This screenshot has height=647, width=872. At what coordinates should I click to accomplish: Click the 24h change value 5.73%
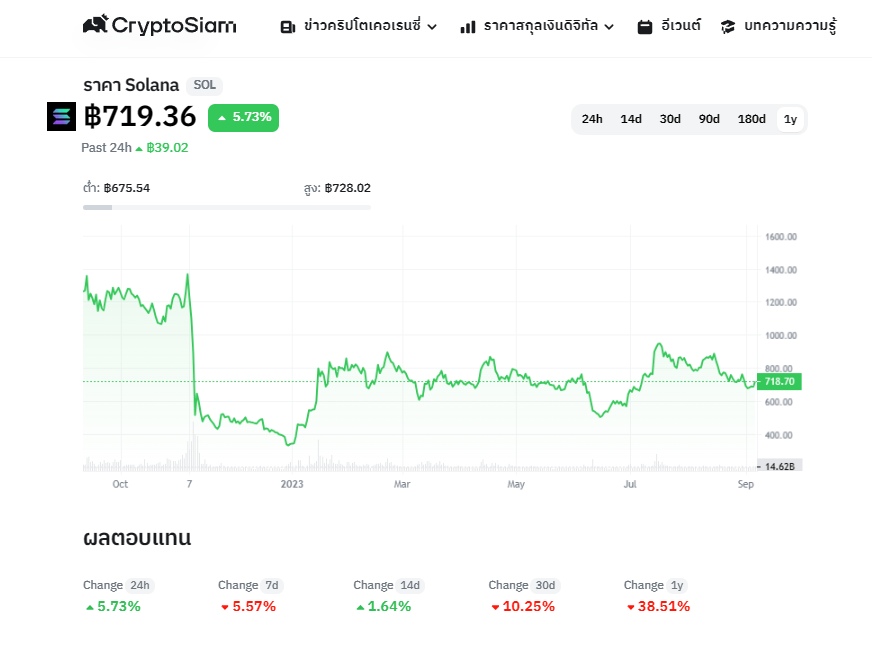pyautogui.click(x=113, y=606)
